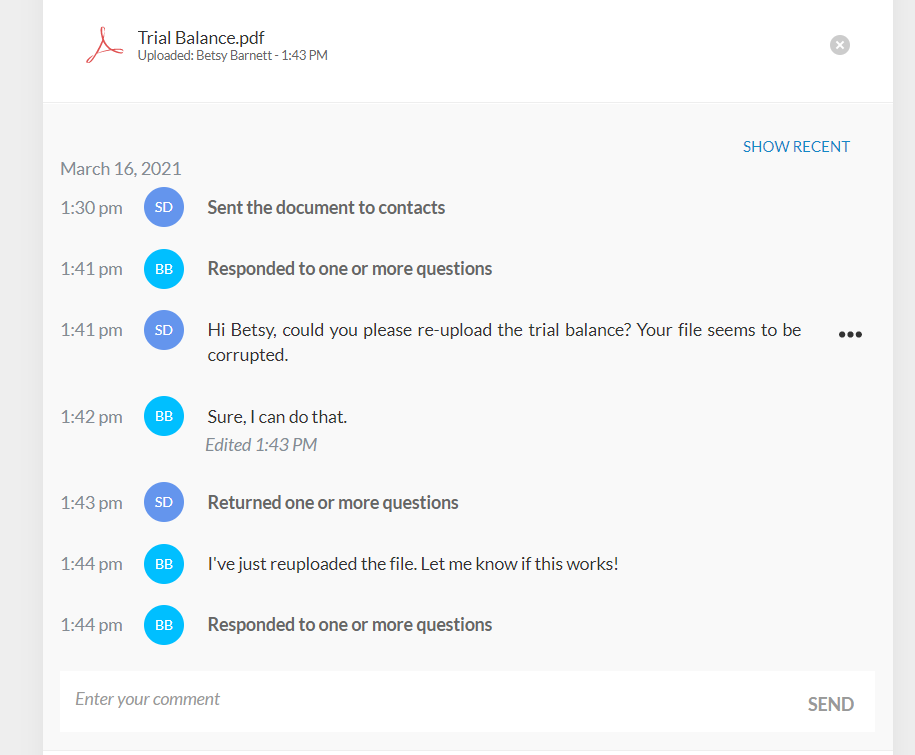The height and width of the screenshot is (755, 915).
Task: Click the SD avatar next to 1:30 pm
Action: [163, 207]
